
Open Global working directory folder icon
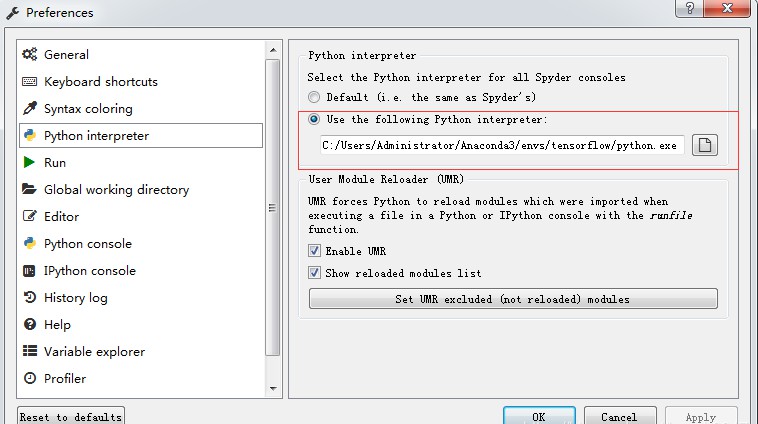[x=29, y=189]
